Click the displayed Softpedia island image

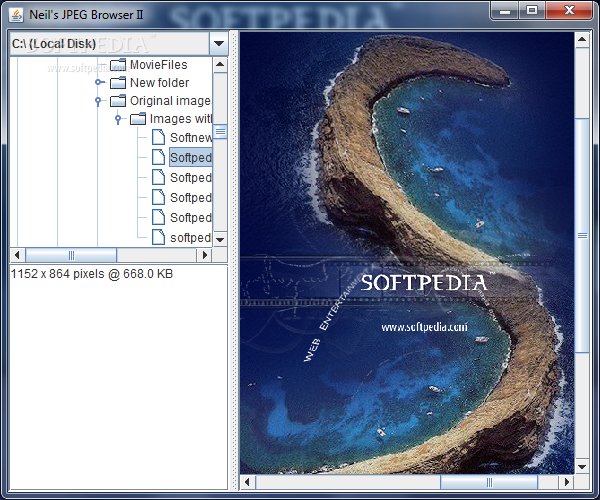(407, 253)
